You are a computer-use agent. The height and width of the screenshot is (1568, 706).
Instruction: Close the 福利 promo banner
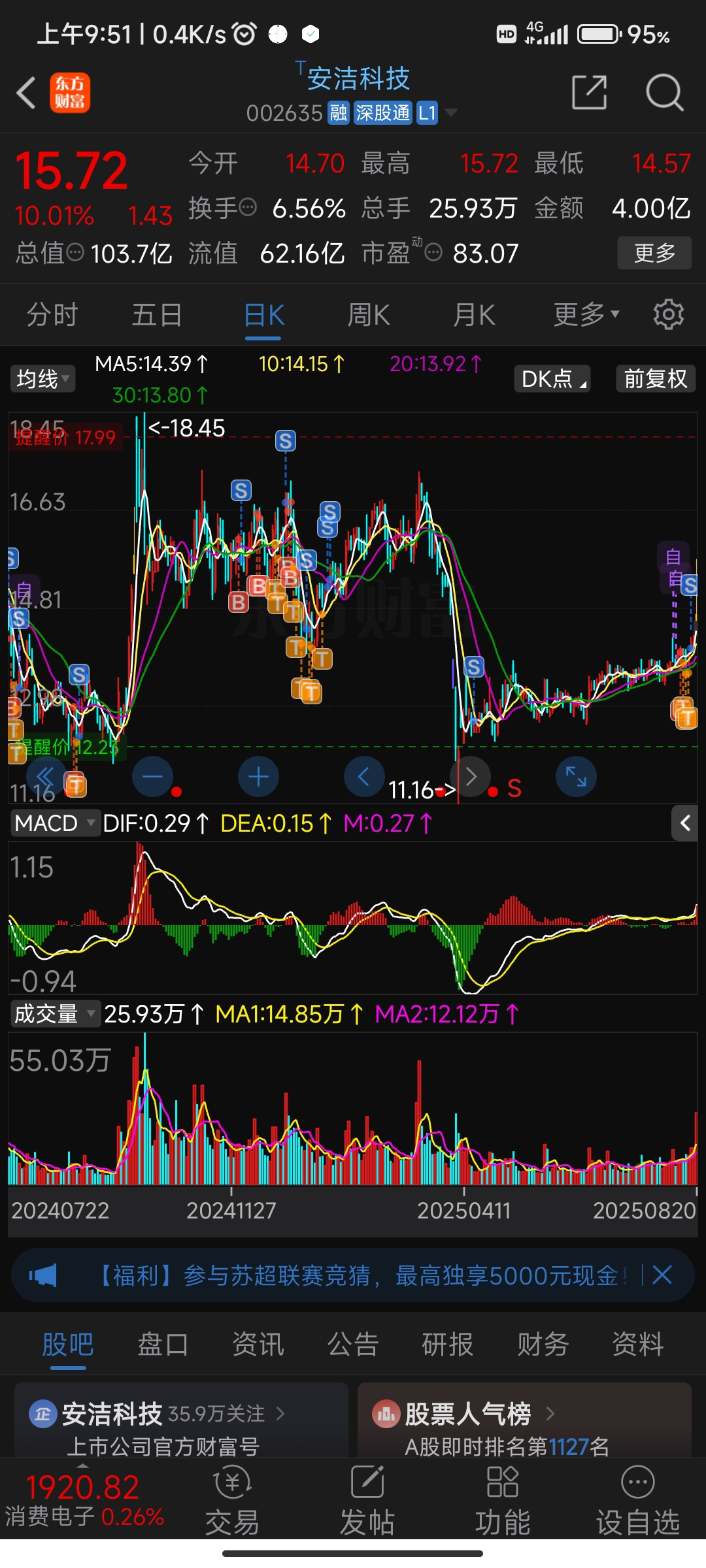tap(662, 1274)
